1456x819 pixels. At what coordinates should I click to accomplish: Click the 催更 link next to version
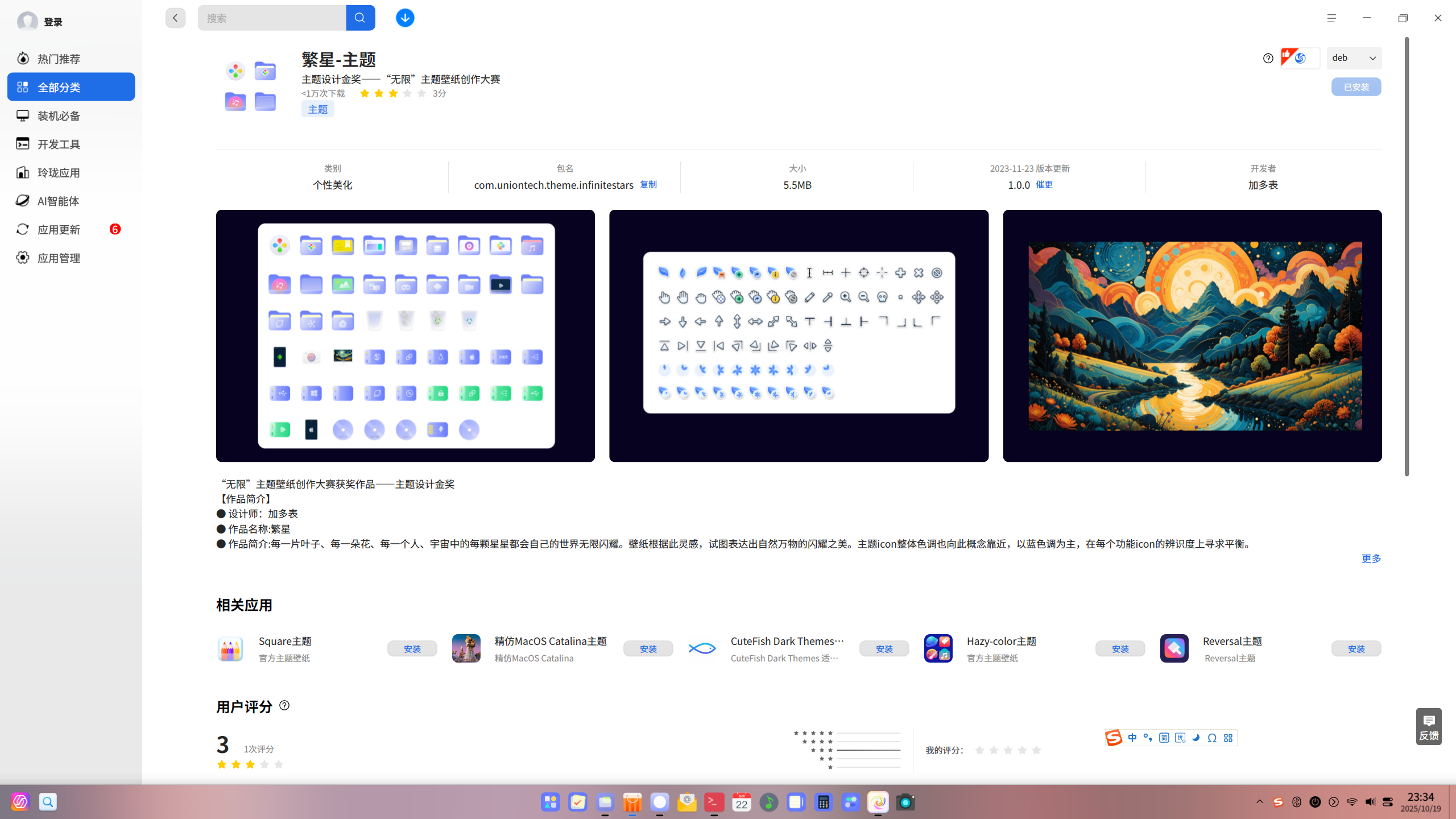pyautogui.click(x=1044, y=184)
